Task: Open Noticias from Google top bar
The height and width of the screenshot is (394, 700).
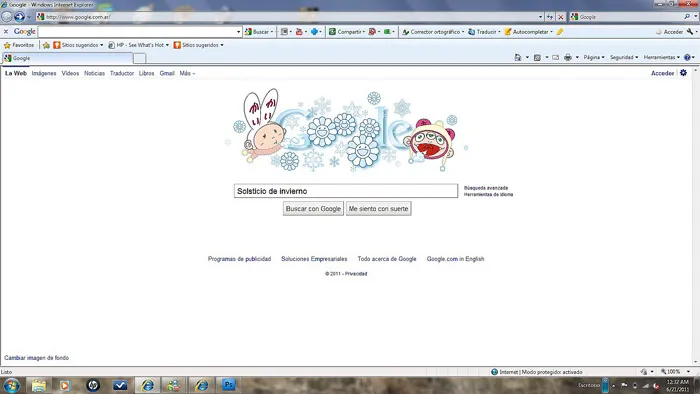Action: point(94,73)
